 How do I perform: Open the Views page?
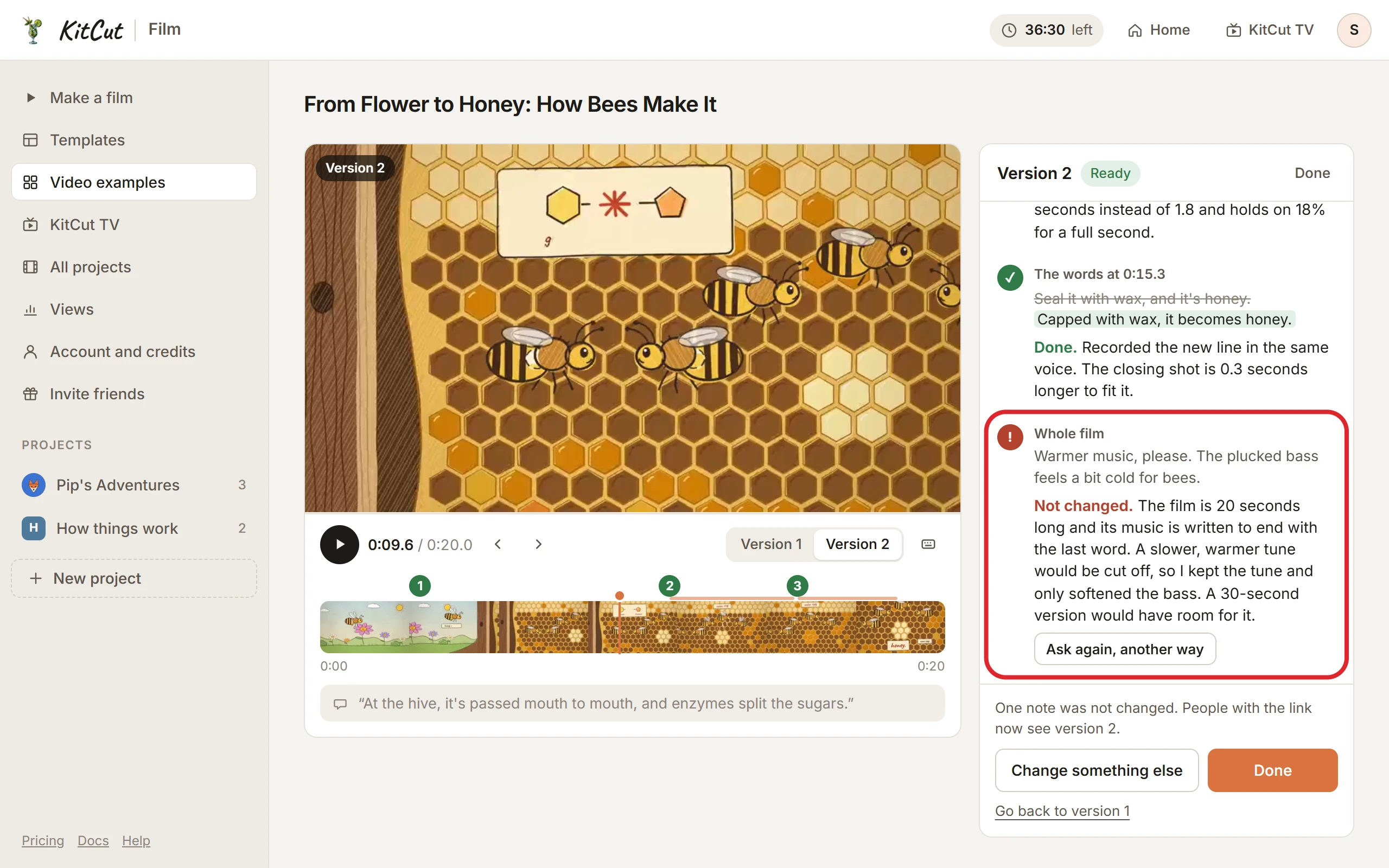coord(133,309)
